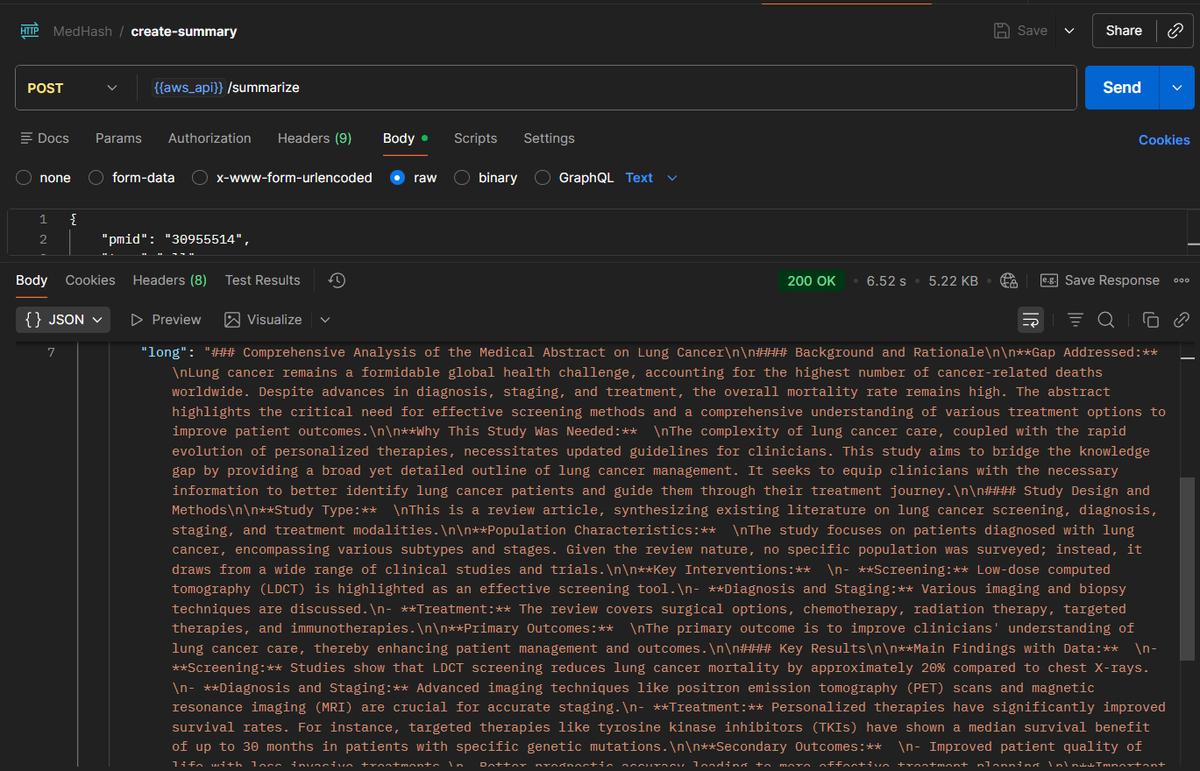Select the x-www-form-urlencoded radio button
Image resolution: width=1200 pixels, height=771 pixels.
coord(200,178)
